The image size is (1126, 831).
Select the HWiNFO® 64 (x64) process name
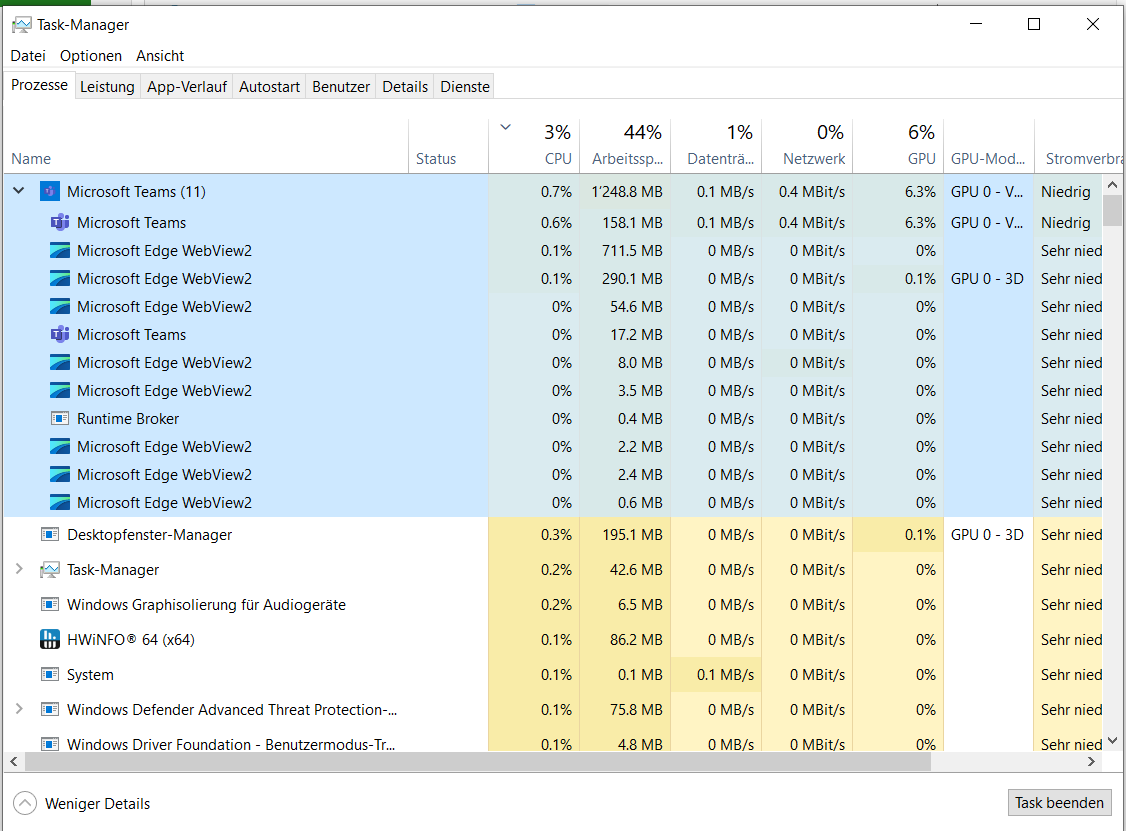131,640
